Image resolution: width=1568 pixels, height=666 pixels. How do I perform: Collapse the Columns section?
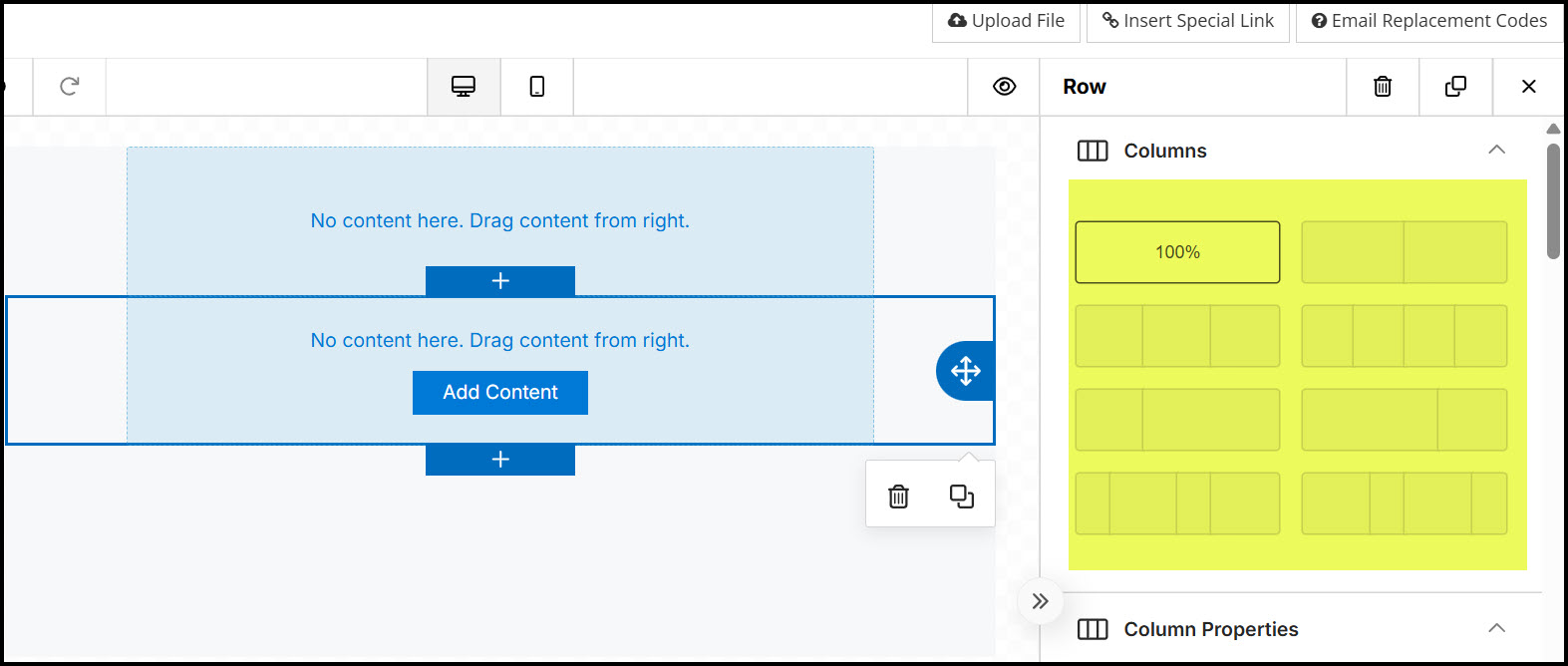pyautogui.click(x=1496, y=151)
